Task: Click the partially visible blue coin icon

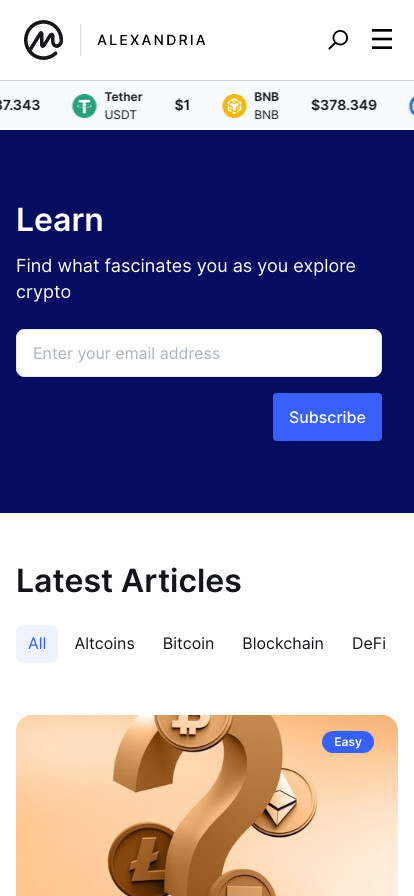Action: point(412,106)
